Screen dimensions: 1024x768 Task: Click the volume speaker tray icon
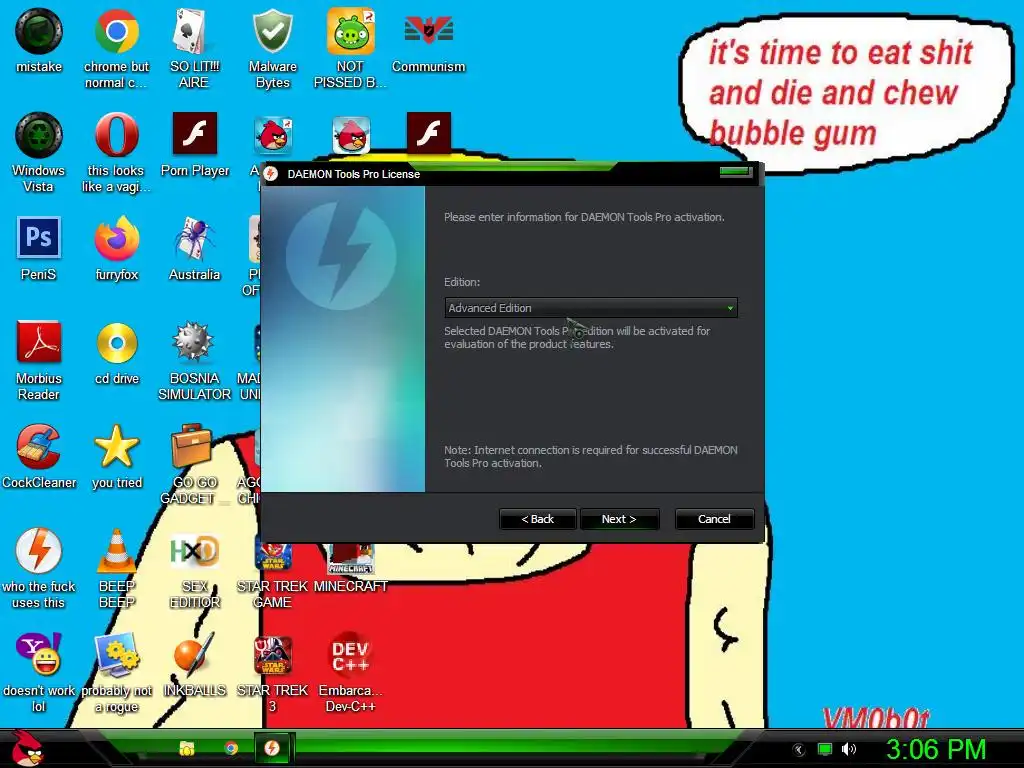coord(848,749)
